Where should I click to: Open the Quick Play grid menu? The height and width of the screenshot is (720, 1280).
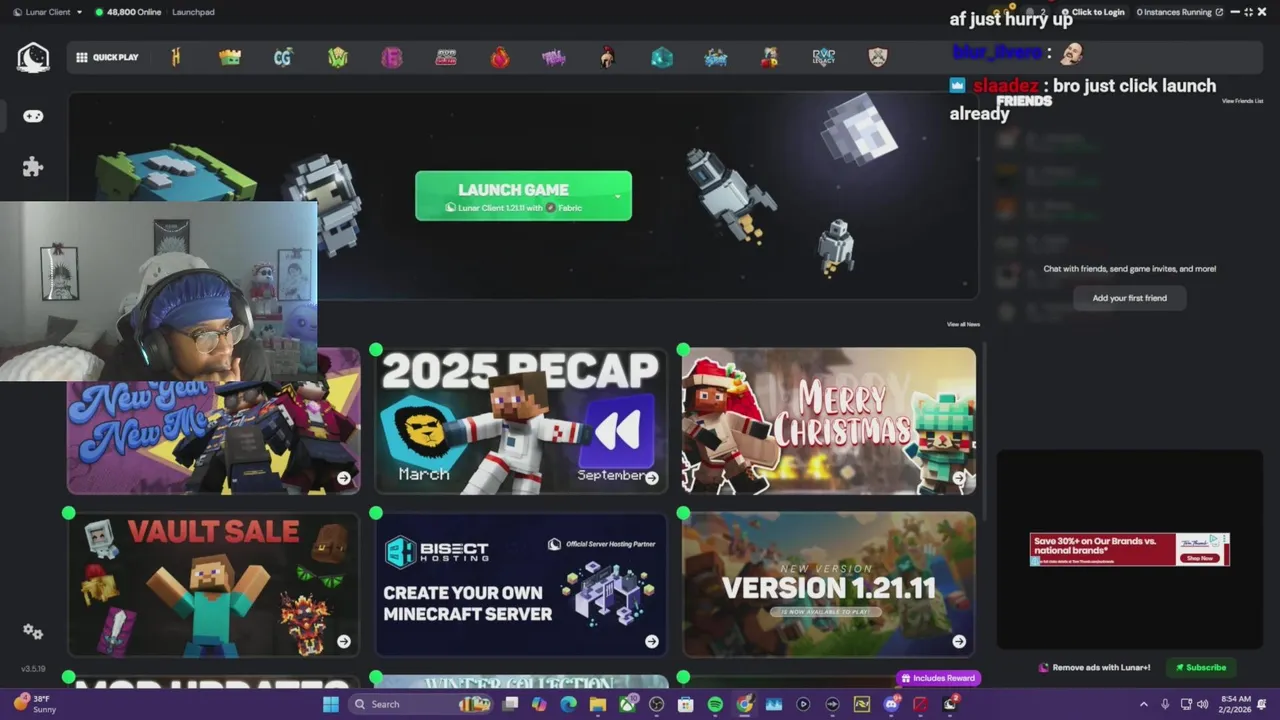pos(108,57)
